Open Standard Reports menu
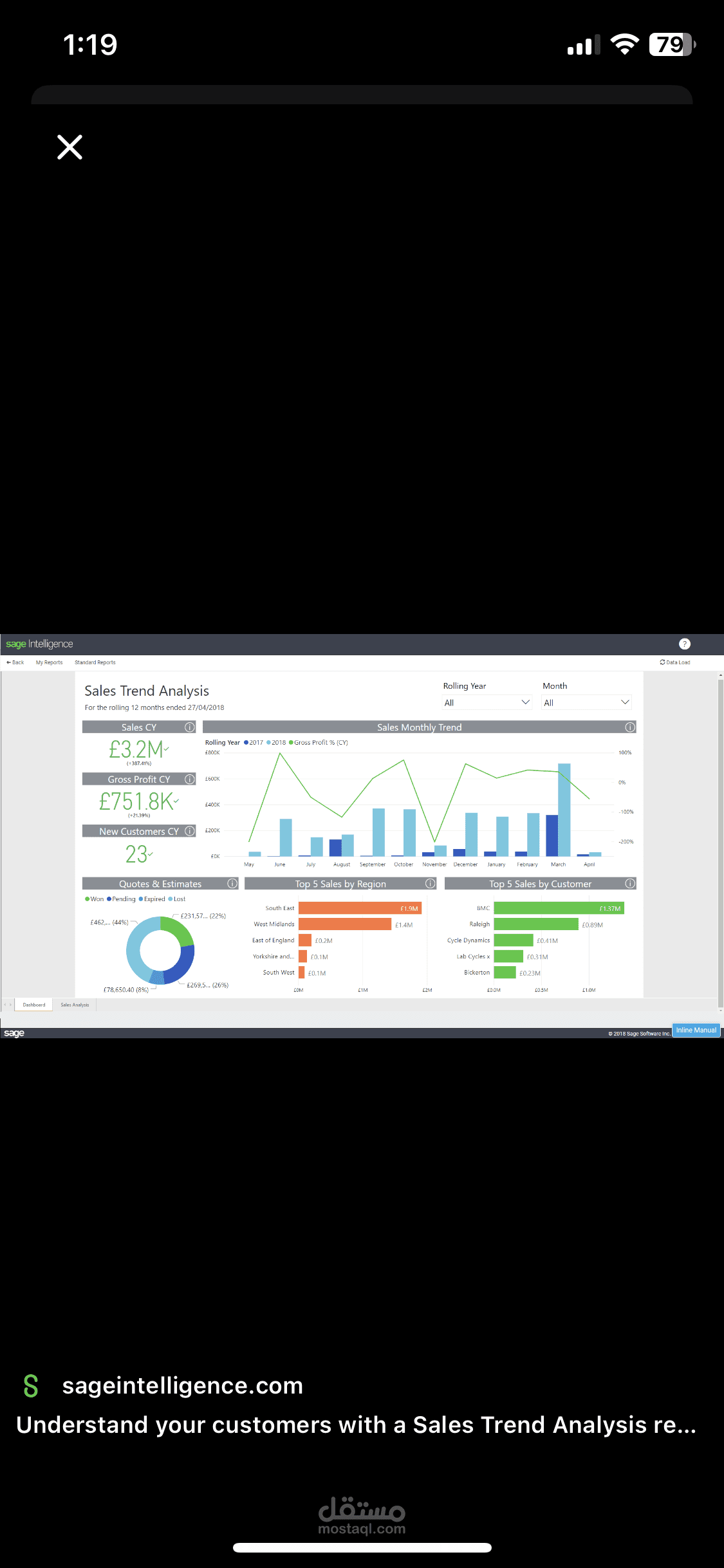The height and width of the screenshot is (1568, 724). 95,662
